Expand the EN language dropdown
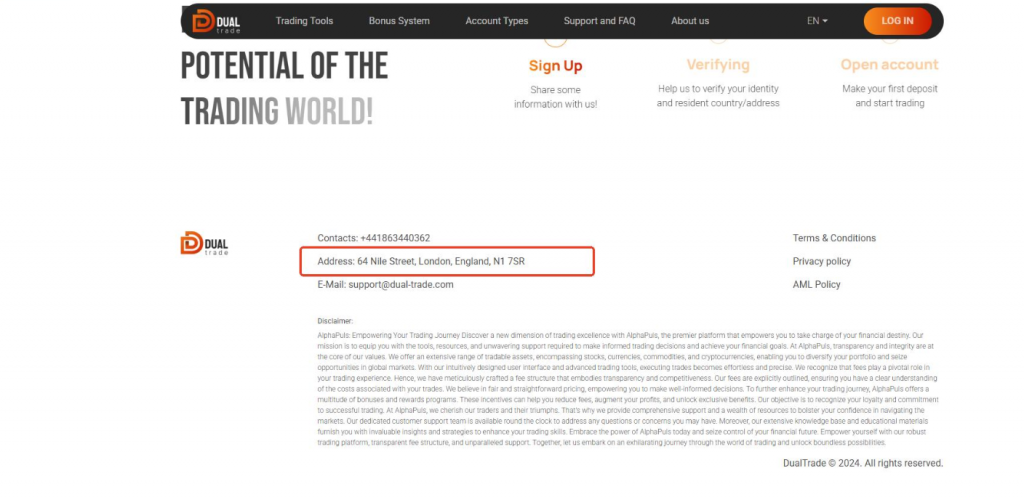This screenshot has height=500, width=1024. point(817,21)
